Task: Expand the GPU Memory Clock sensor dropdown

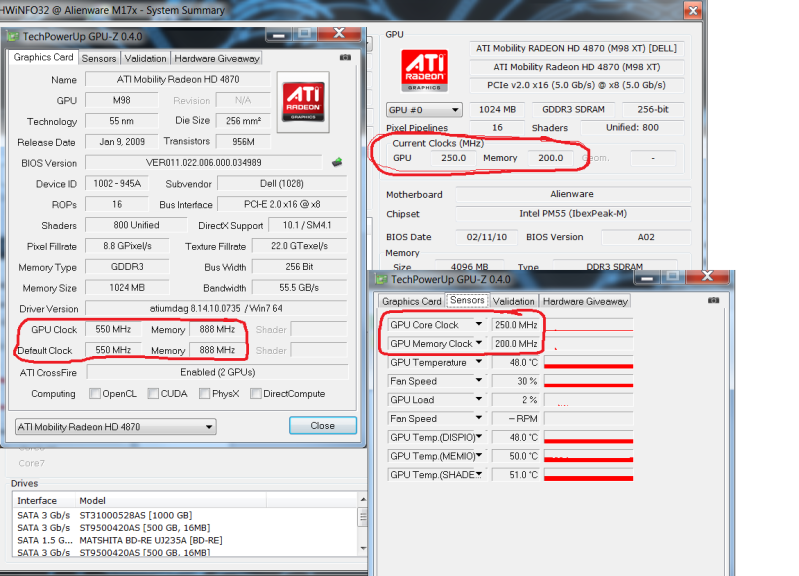Action: point(478,343)
